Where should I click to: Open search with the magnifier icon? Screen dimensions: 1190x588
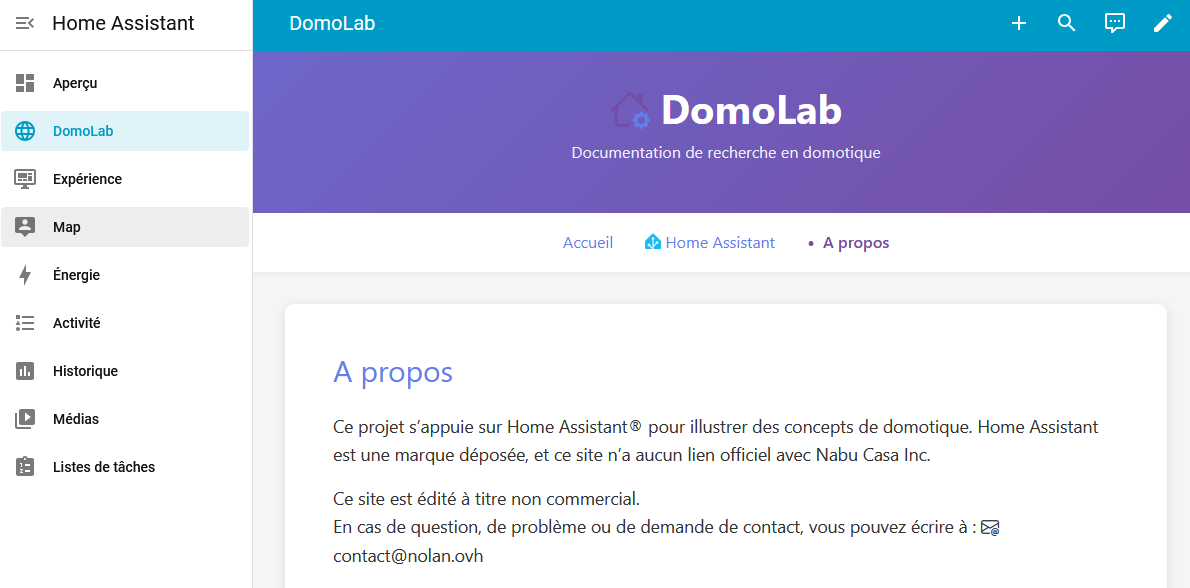coord(1067,23)
